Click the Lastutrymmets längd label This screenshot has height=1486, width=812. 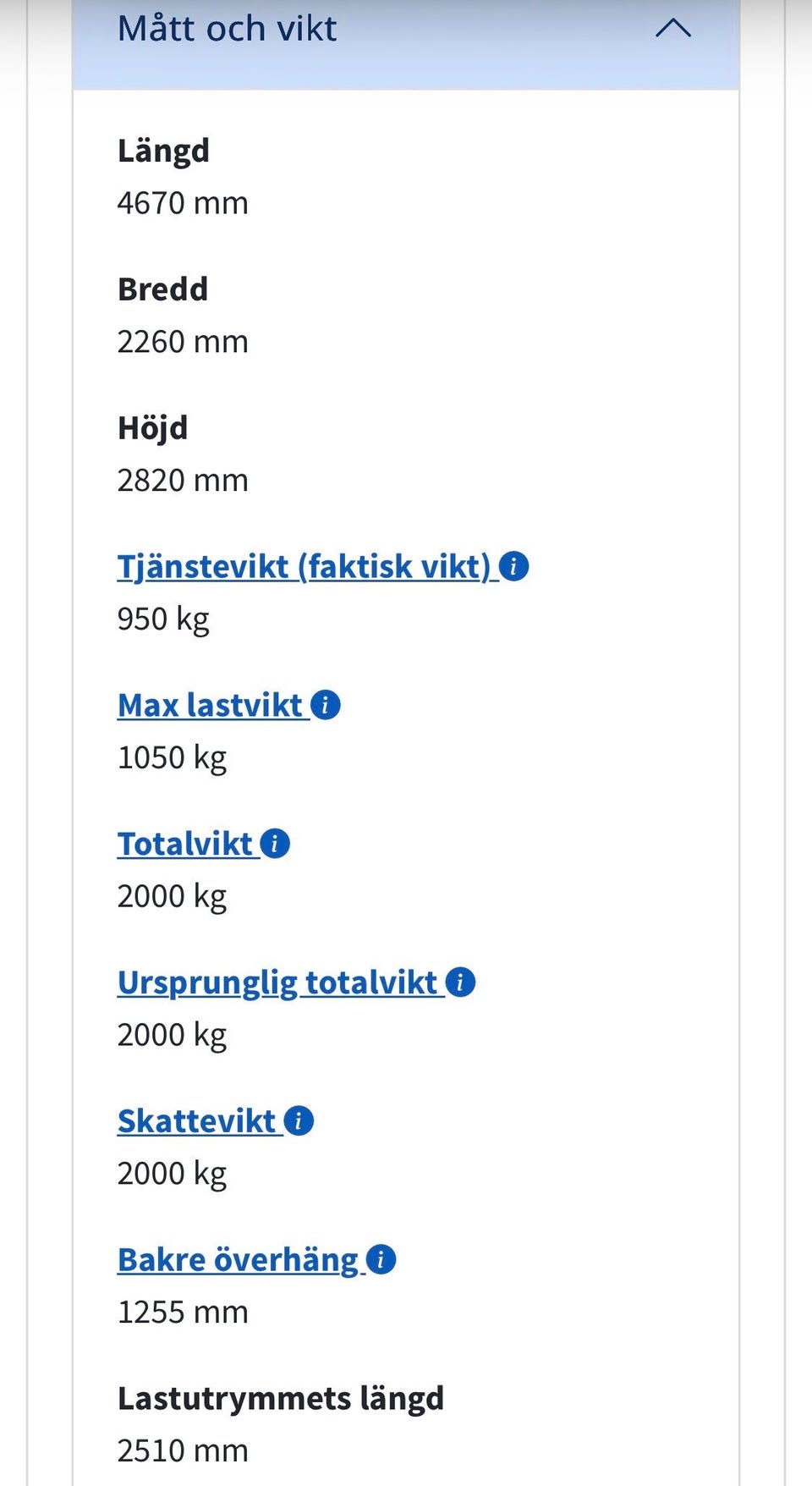click(281, 1399)
